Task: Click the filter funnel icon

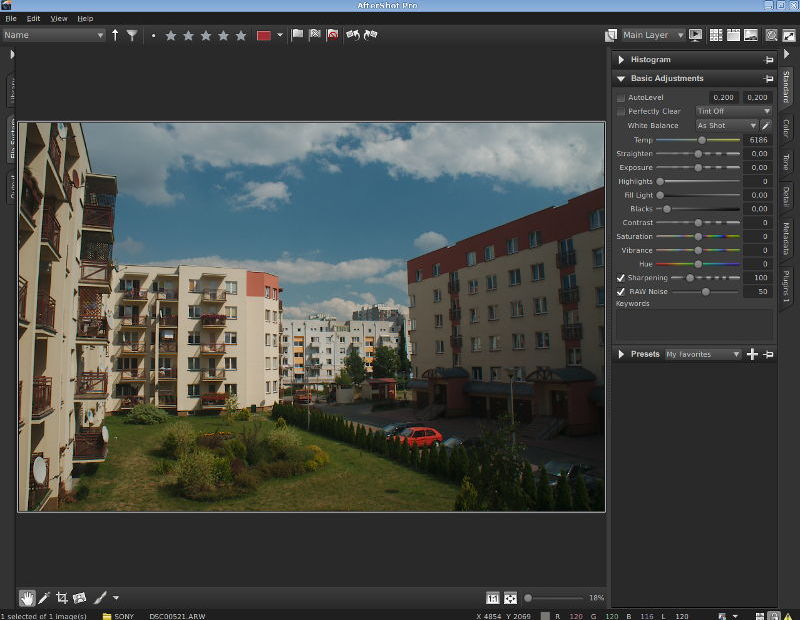Action: (132, 35)
